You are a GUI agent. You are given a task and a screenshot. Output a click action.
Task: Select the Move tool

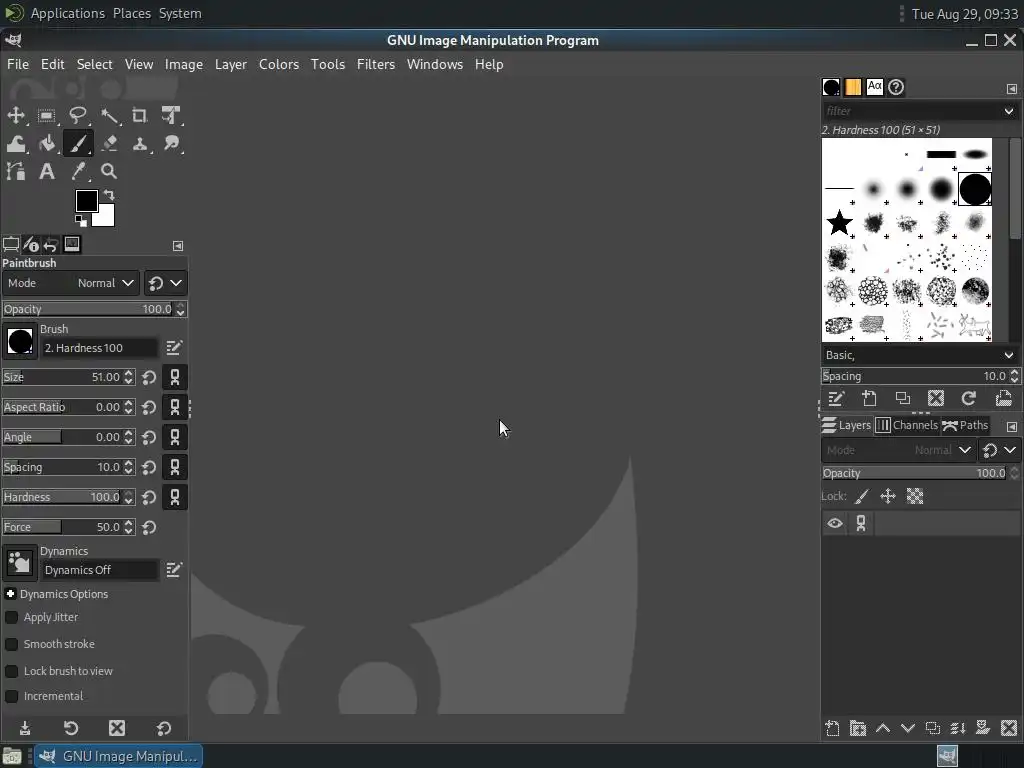(16, 116)
